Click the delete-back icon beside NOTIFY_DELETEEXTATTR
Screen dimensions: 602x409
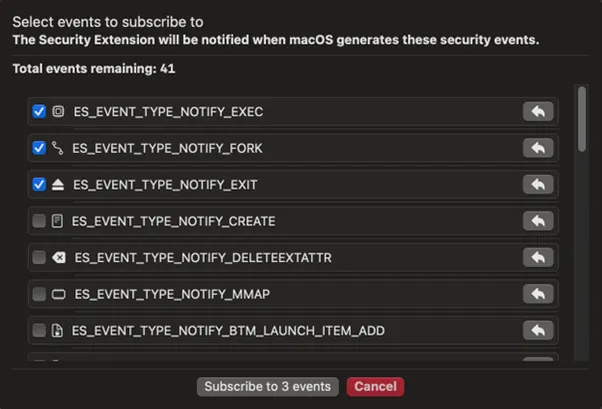pyautogui.click(x=59, y=258)
